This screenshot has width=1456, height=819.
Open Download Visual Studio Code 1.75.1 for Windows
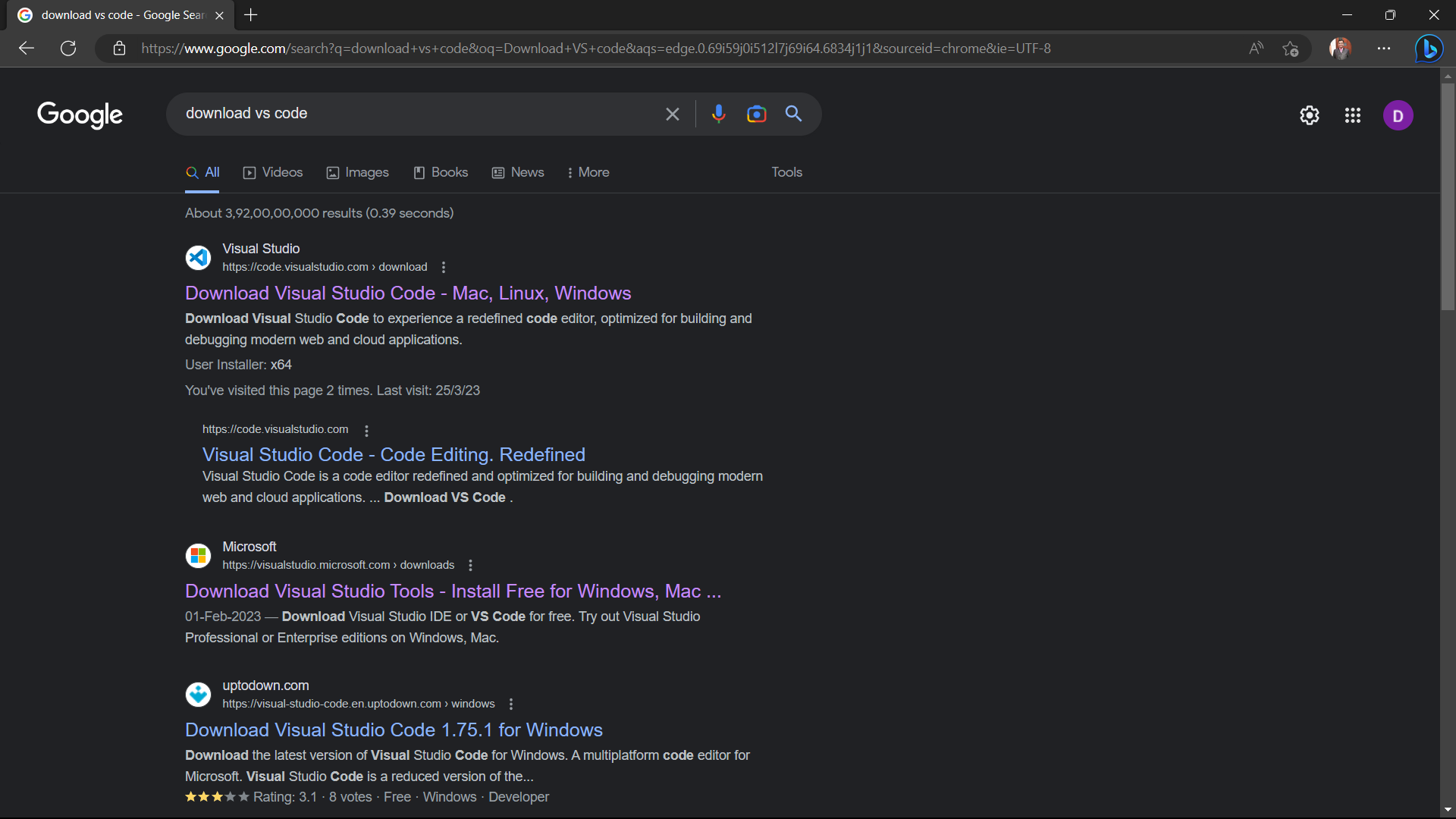(394, 730)
